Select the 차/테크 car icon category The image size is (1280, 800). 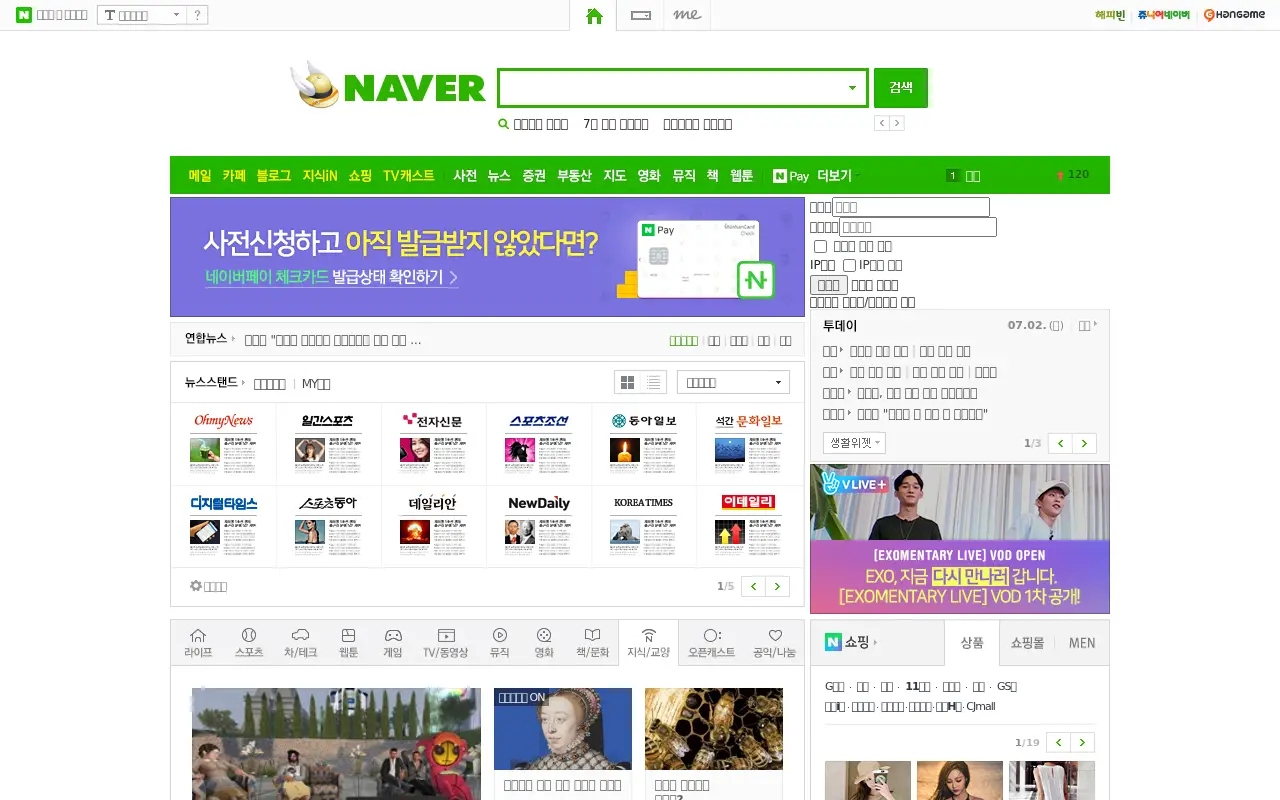300,642
